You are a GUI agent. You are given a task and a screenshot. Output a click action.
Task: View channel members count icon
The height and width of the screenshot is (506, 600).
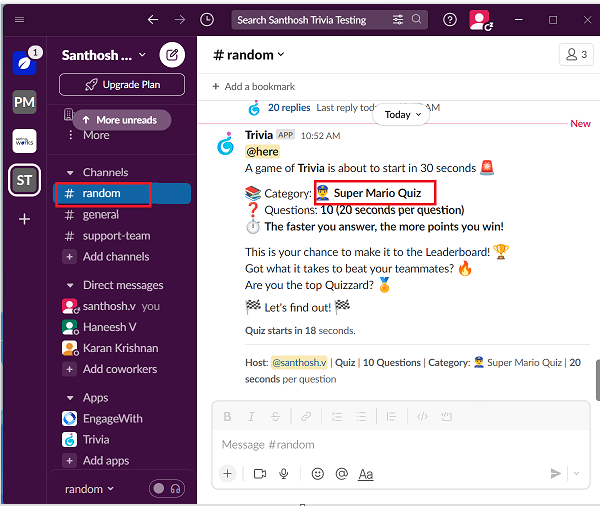576,55
